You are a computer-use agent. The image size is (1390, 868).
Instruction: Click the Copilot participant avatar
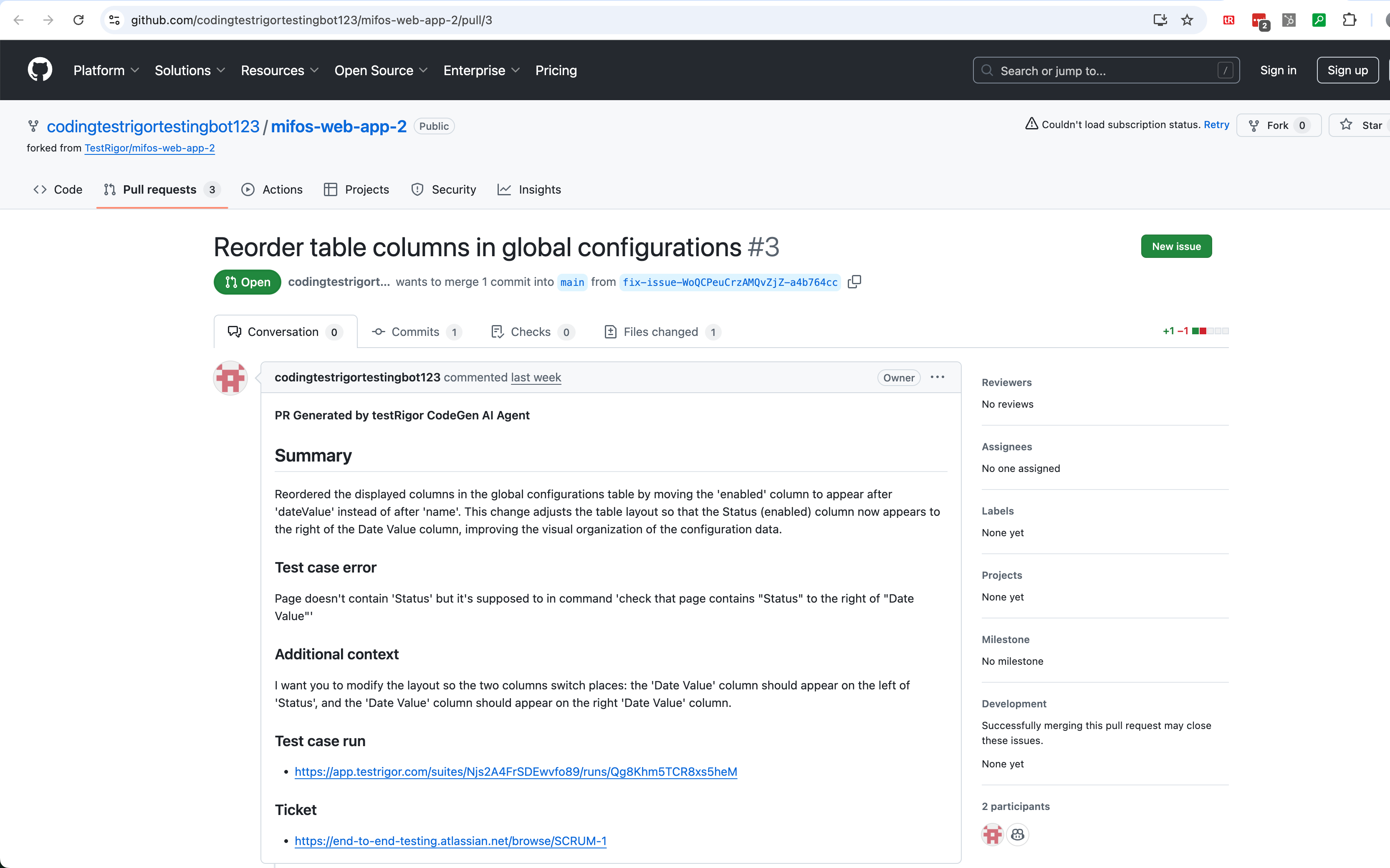[x=1017, y=834]
